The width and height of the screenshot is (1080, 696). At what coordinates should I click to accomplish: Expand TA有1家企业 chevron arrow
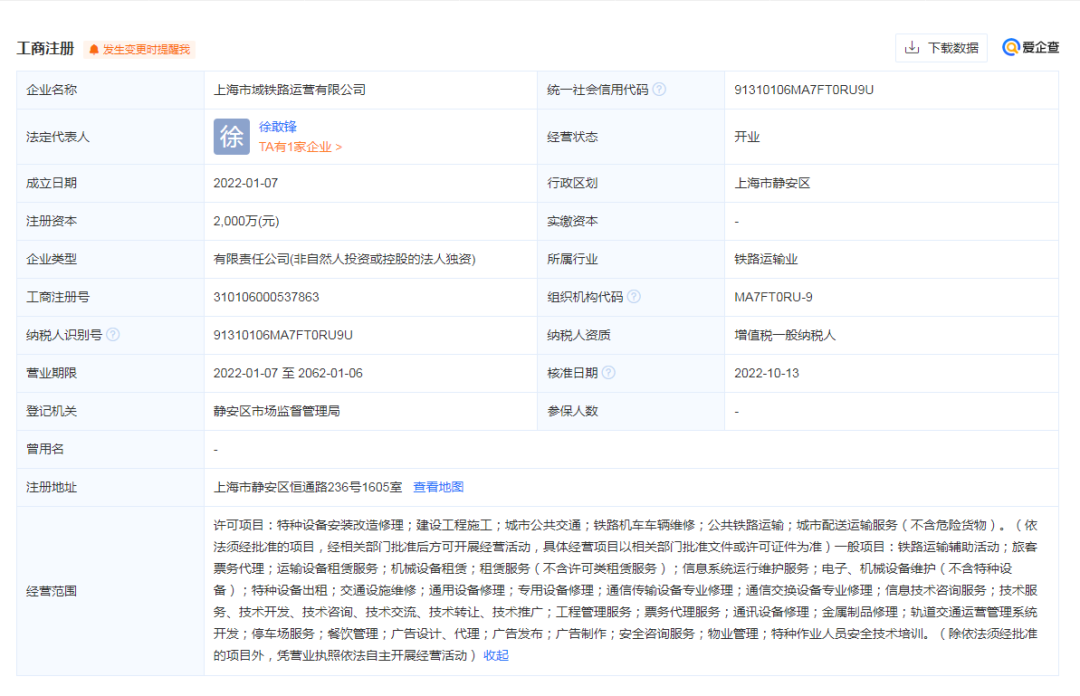tap(338, 145)
